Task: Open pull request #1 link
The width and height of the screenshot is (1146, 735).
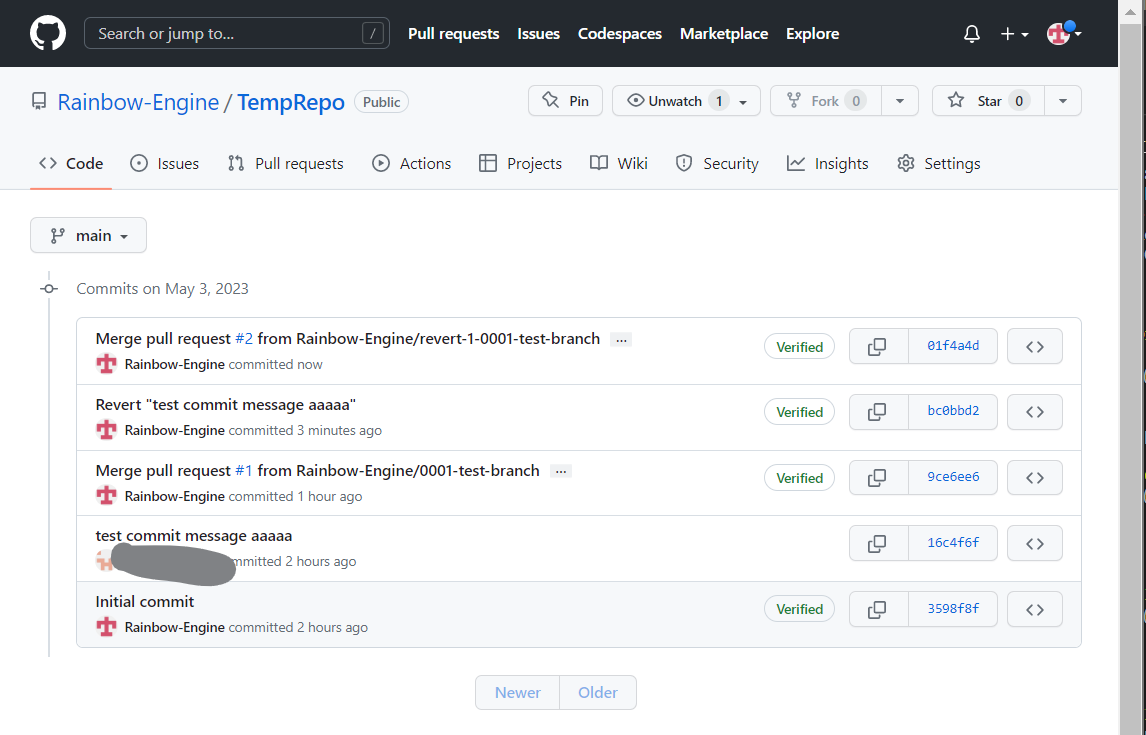Action: coord(244,471)
